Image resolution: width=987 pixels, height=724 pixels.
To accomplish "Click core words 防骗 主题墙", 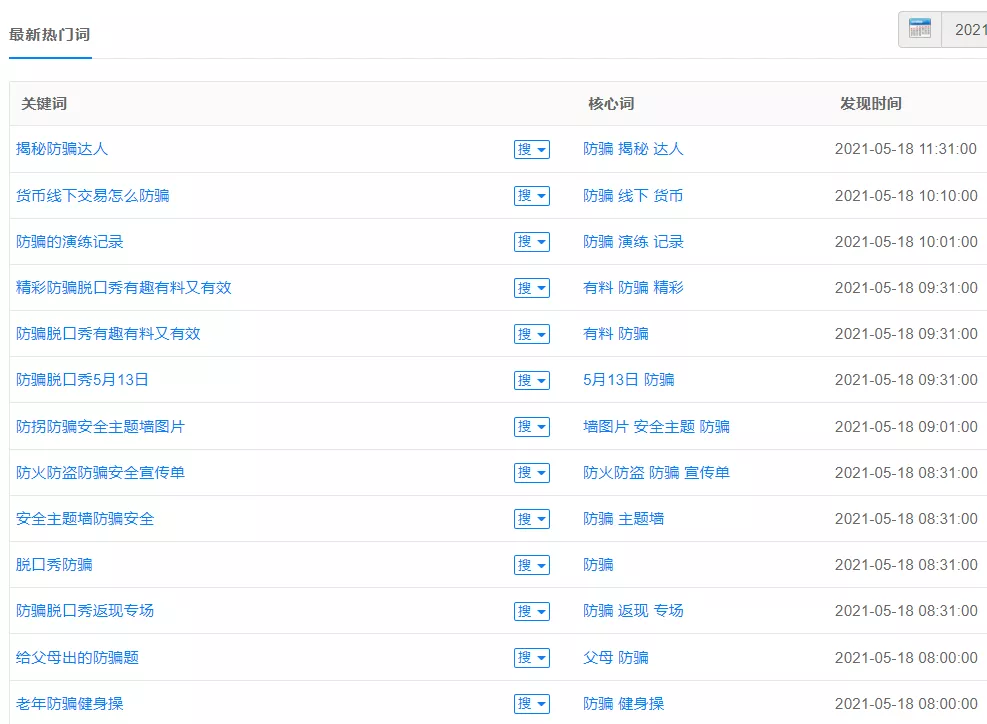I will click(624, 519).
